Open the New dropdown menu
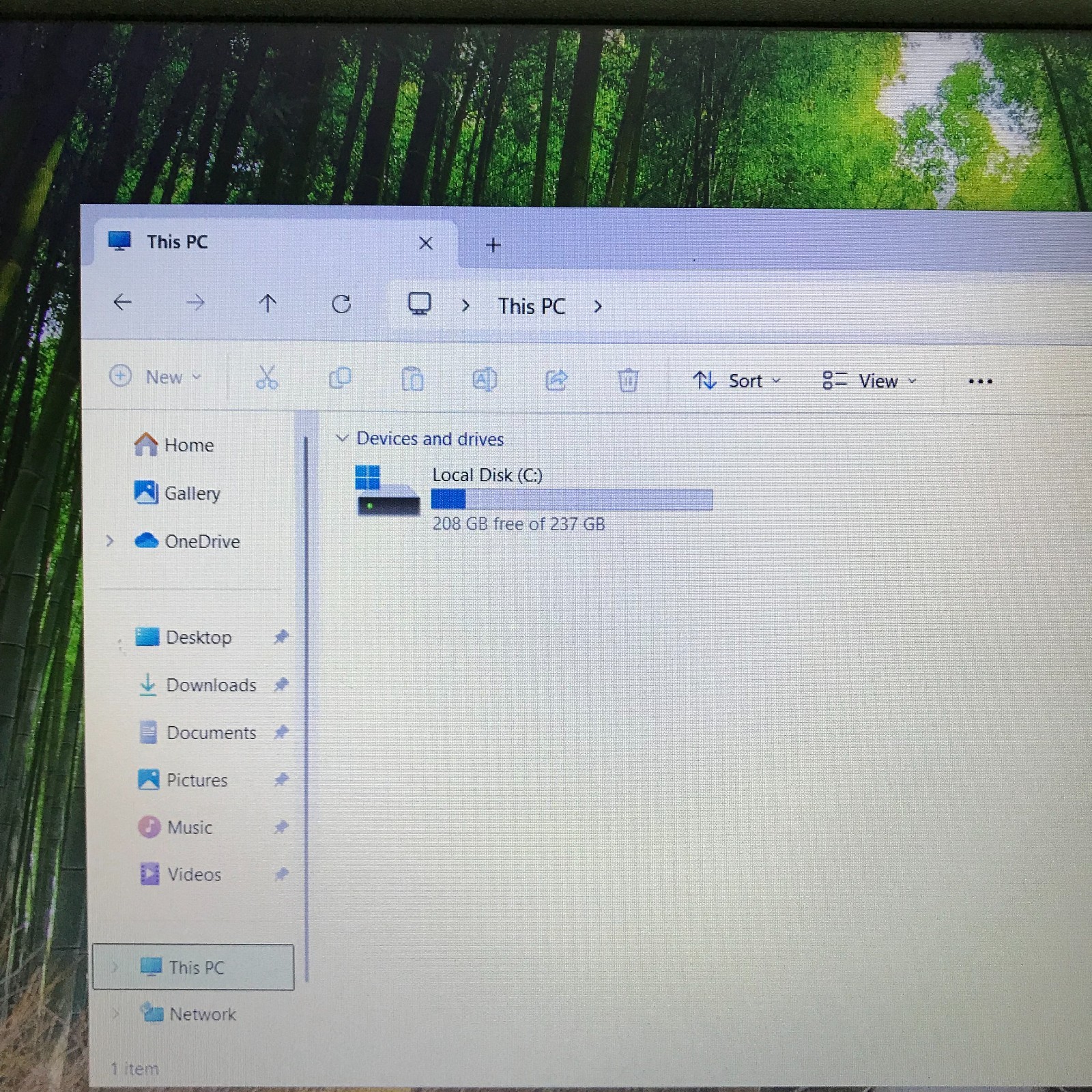 point(156,377)
